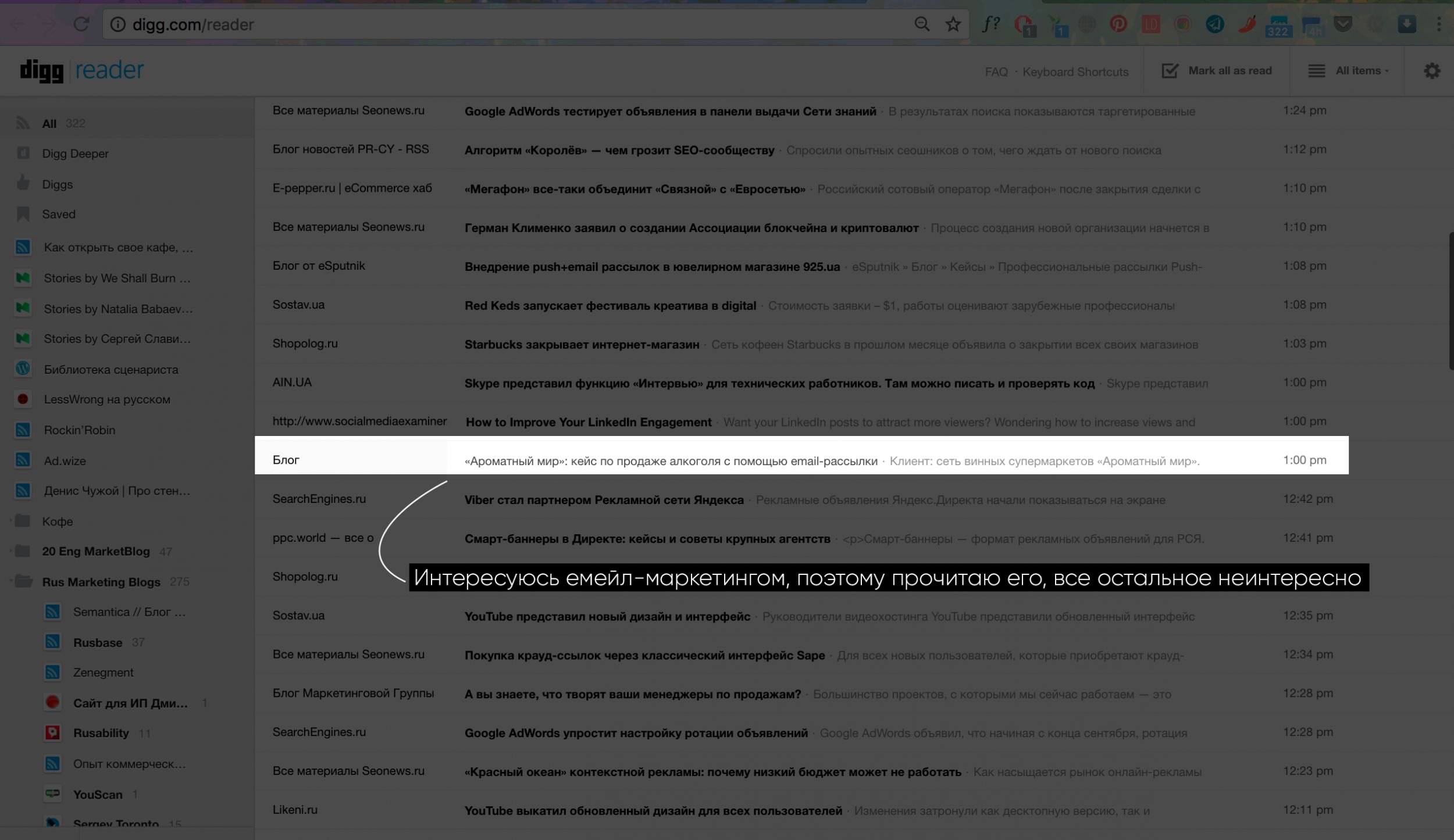Select the Digg Deeper sidebar item
Screen dimensions: 1454x840
(75, 153)
